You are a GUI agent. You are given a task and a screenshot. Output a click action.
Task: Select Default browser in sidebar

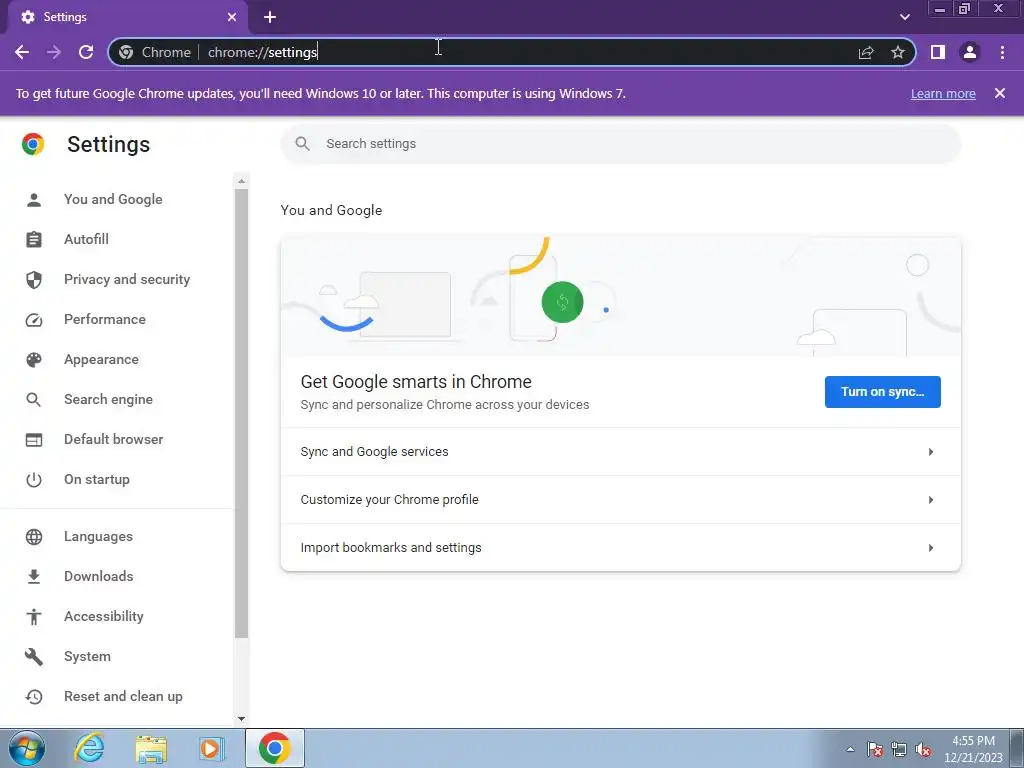coord(114,440)
